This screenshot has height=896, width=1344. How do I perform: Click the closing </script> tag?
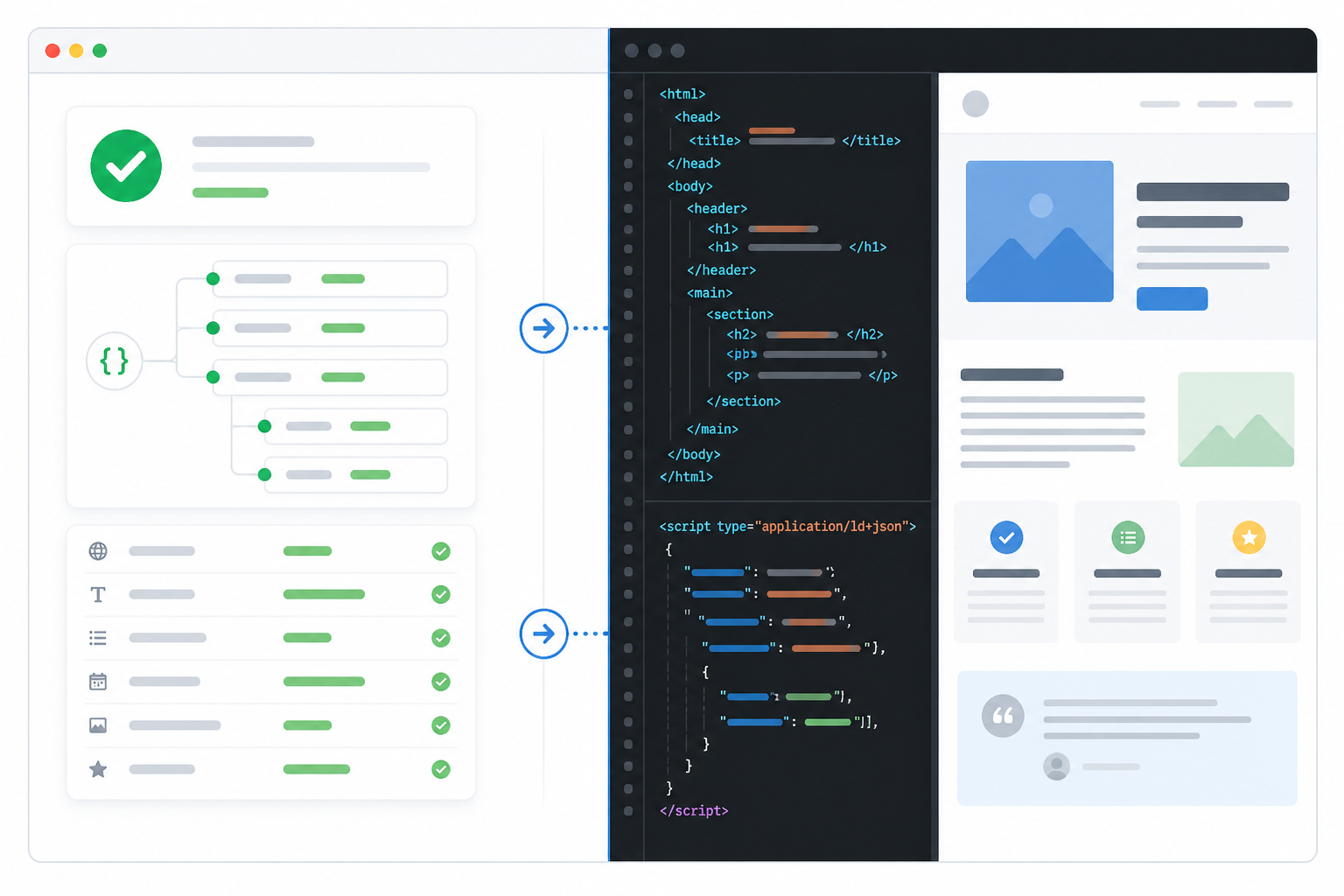694,810
